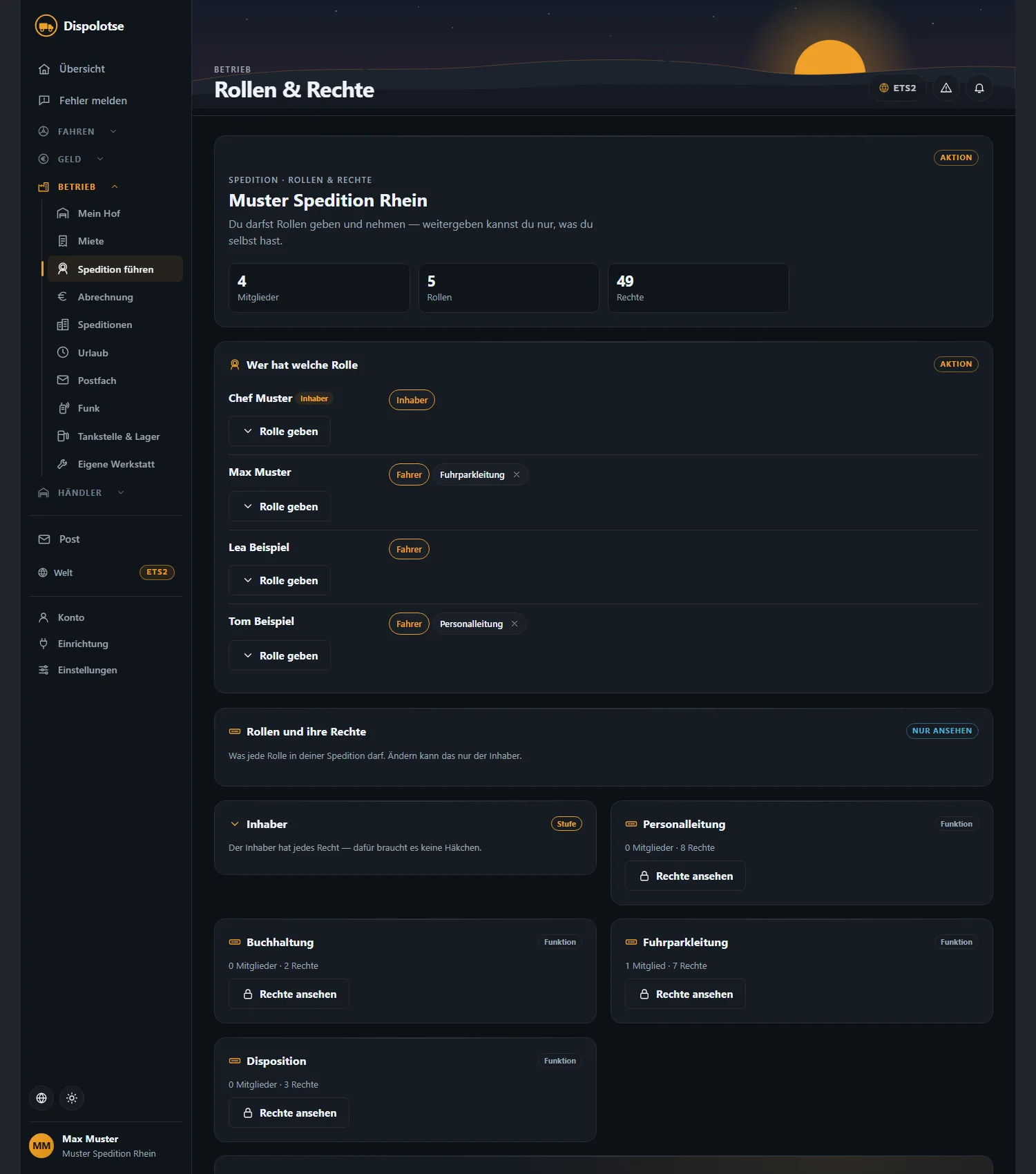Click Rechte ansehen for Disposition

click(289, 1113)
